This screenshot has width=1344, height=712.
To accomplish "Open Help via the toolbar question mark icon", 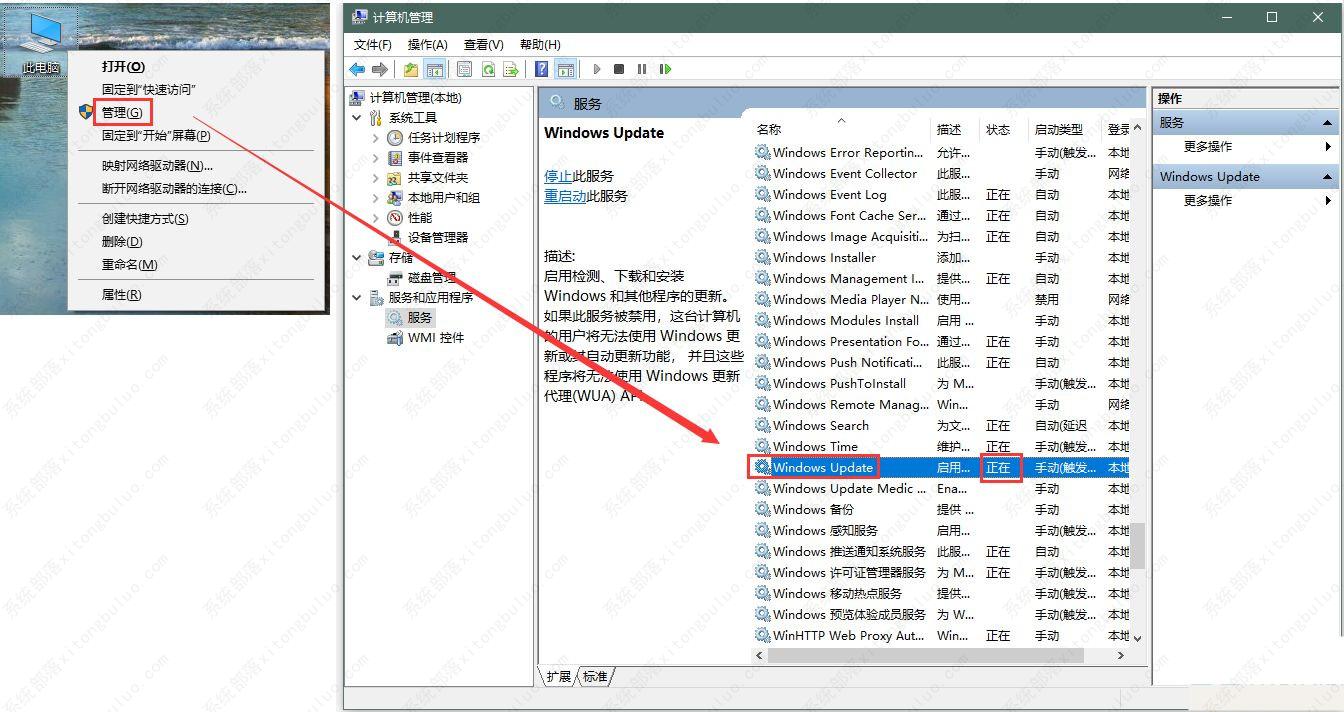I will [542, 69].
